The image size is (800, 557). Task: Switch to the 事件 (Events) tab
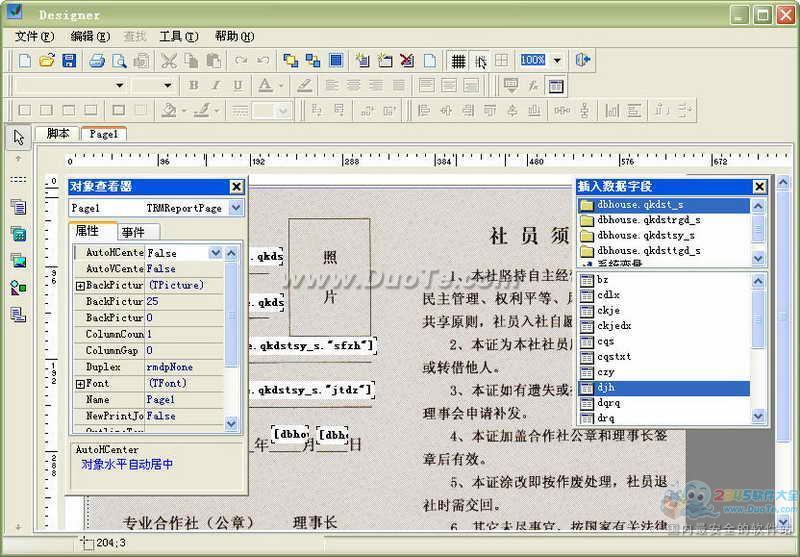pos(133,232)
